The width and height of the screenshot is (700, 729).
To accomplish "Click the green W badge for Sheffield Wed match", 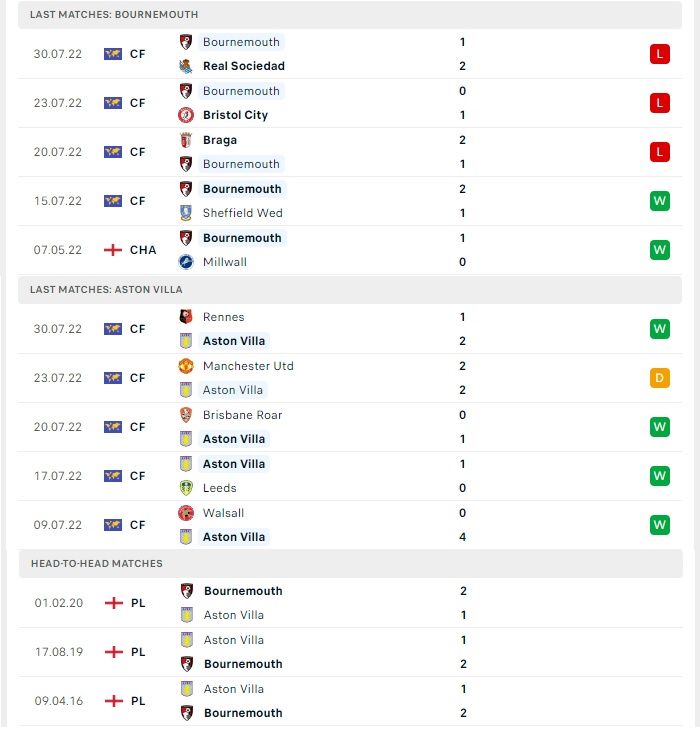I will [660, 201].
